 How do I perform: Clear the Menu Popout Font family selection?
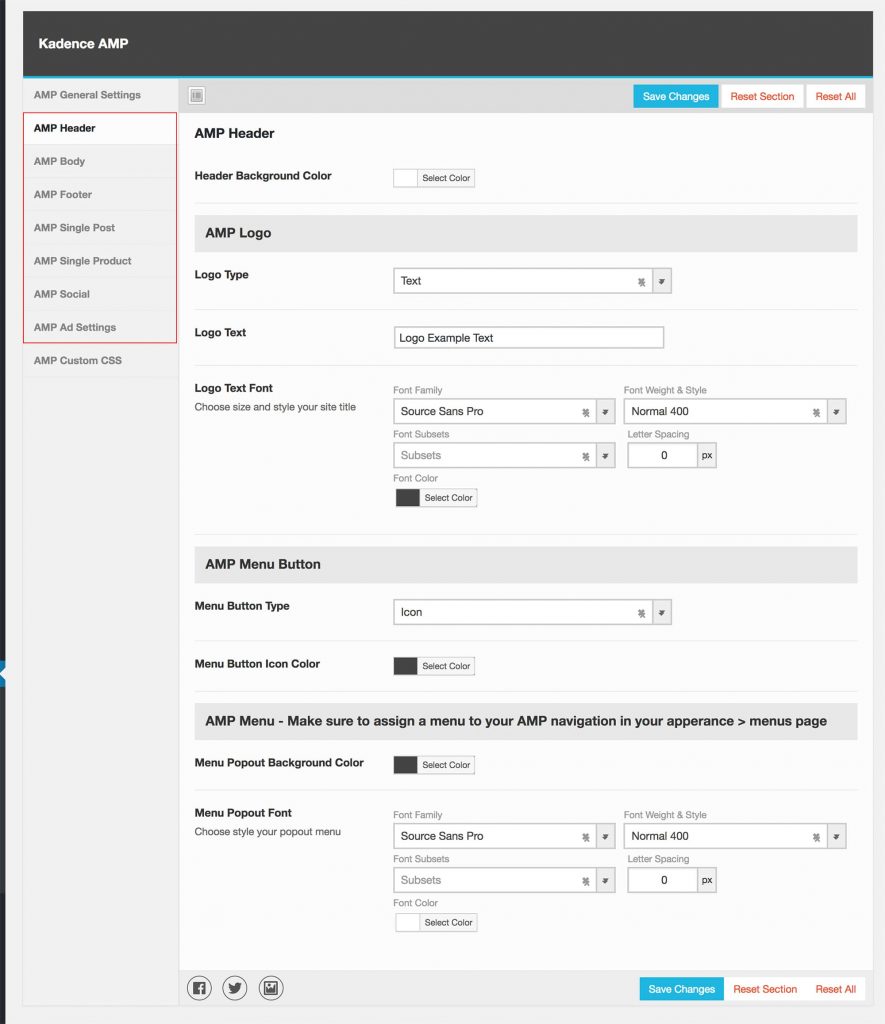pos(585,837)
